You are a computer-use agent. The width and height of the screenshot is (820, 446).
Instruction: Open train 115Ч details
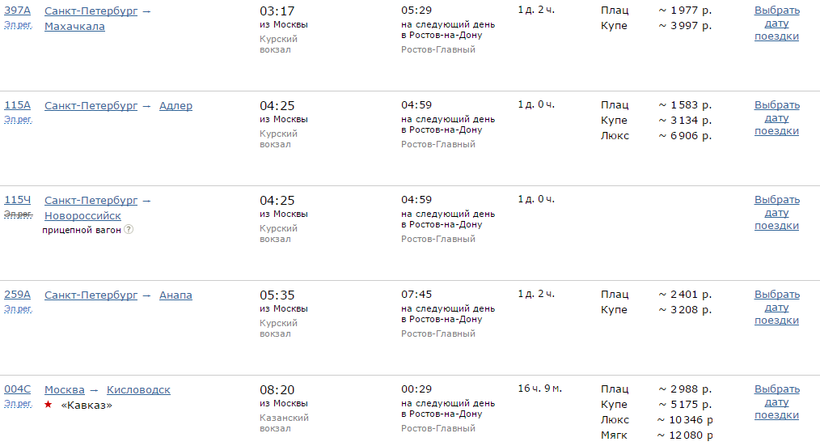[18, 200]
